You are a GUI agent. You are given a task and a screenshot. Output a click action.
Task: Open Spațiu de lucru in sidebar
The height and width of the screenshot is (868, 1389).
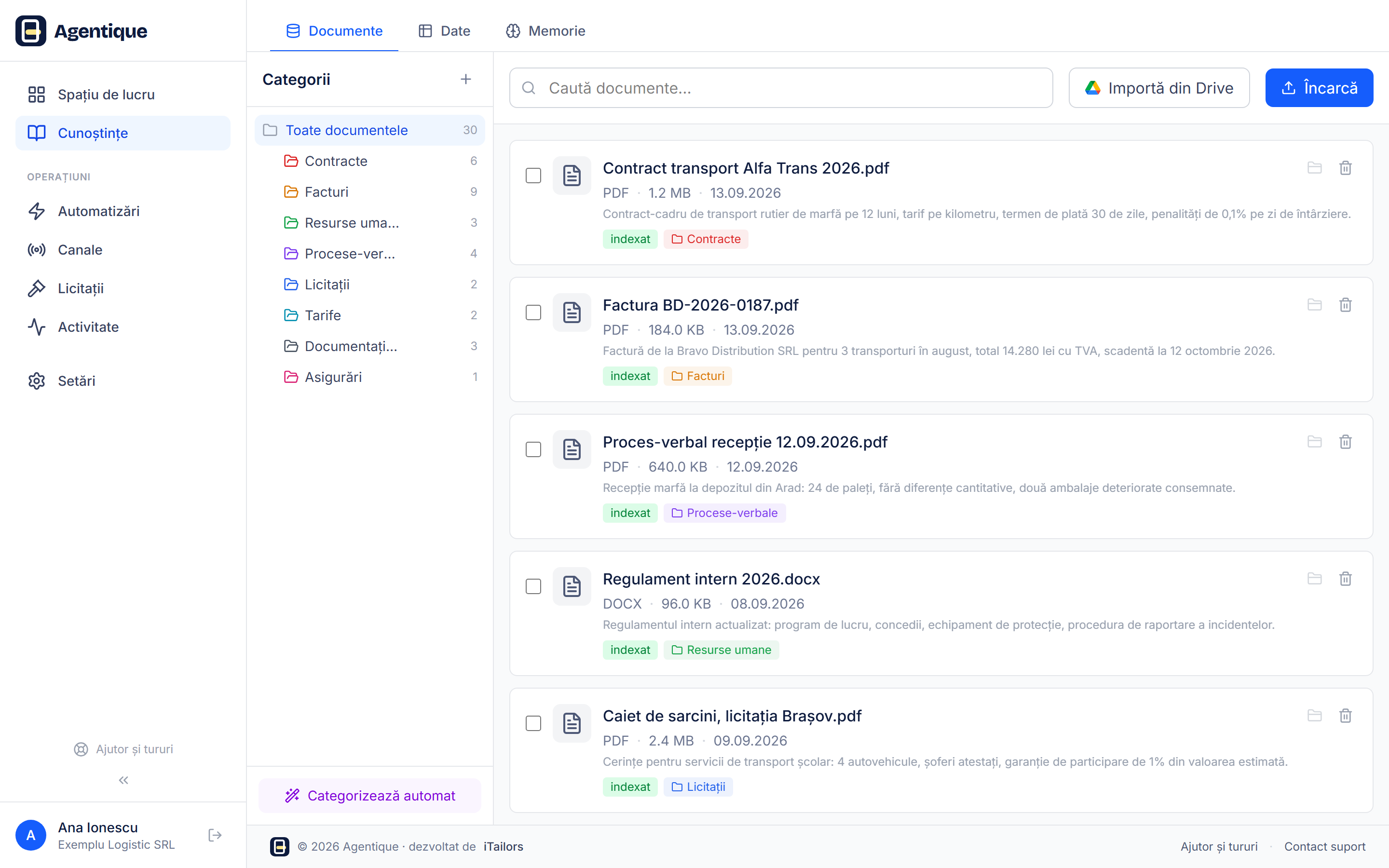123,94
